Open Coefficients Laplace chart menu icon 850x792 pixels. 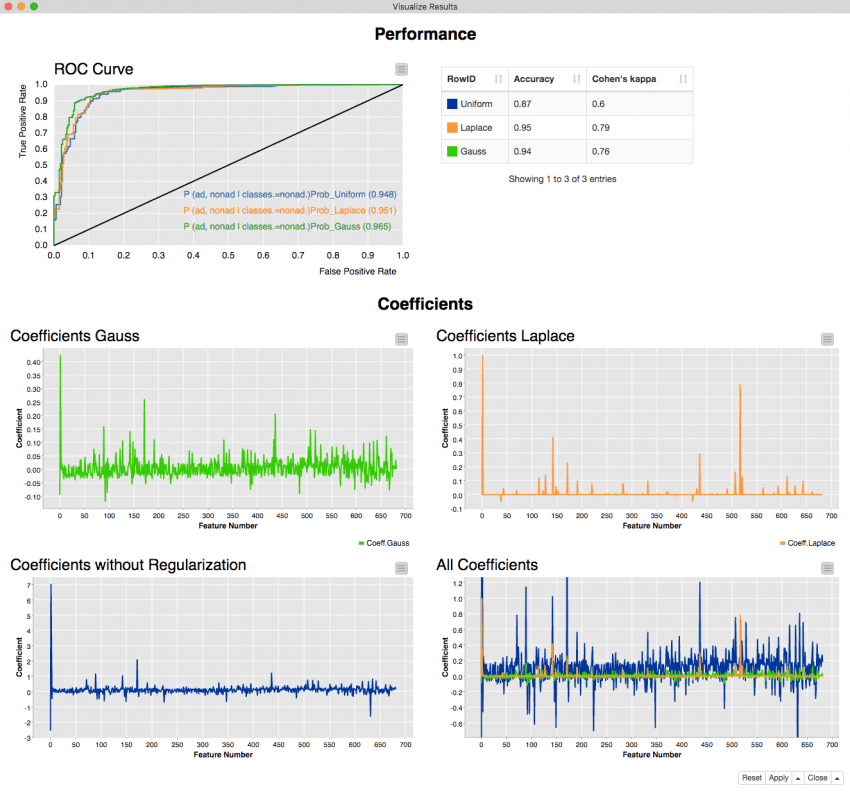[827, 339]
